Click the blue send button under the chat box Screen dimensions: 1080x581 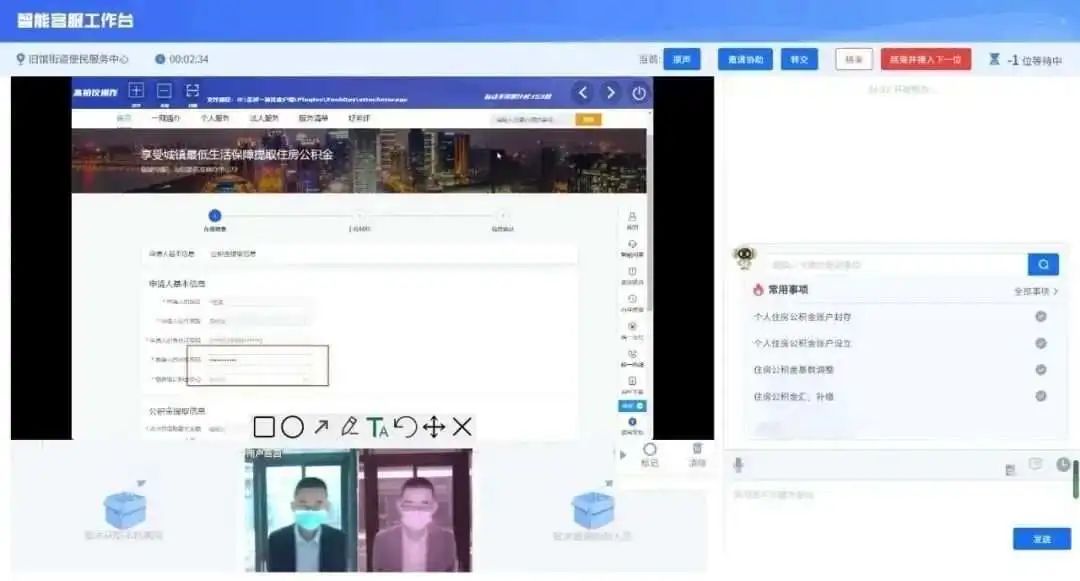tap(1041, 539)
